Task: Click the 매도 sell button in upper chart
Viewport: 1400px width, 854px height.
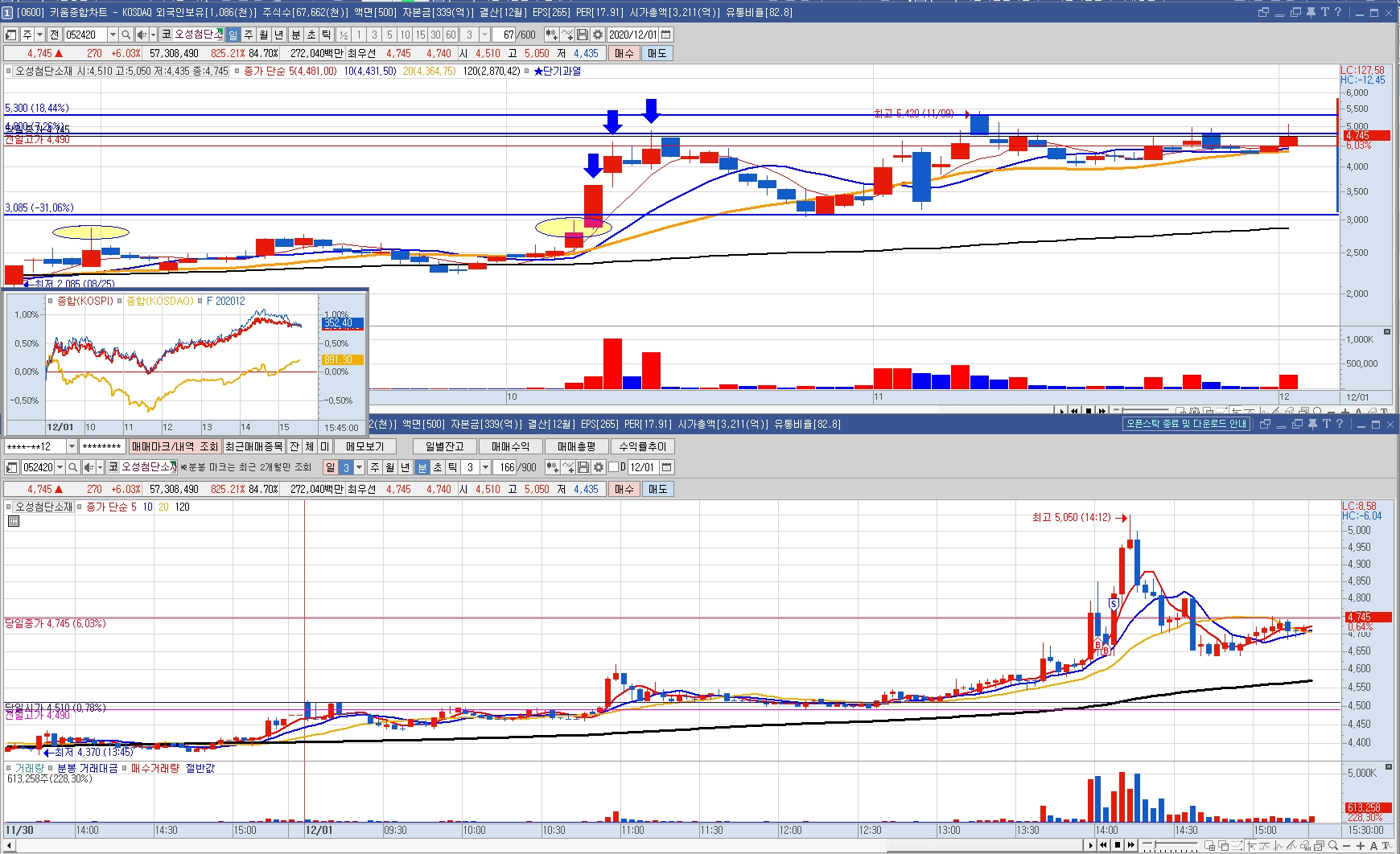Action: pos(657,53)
